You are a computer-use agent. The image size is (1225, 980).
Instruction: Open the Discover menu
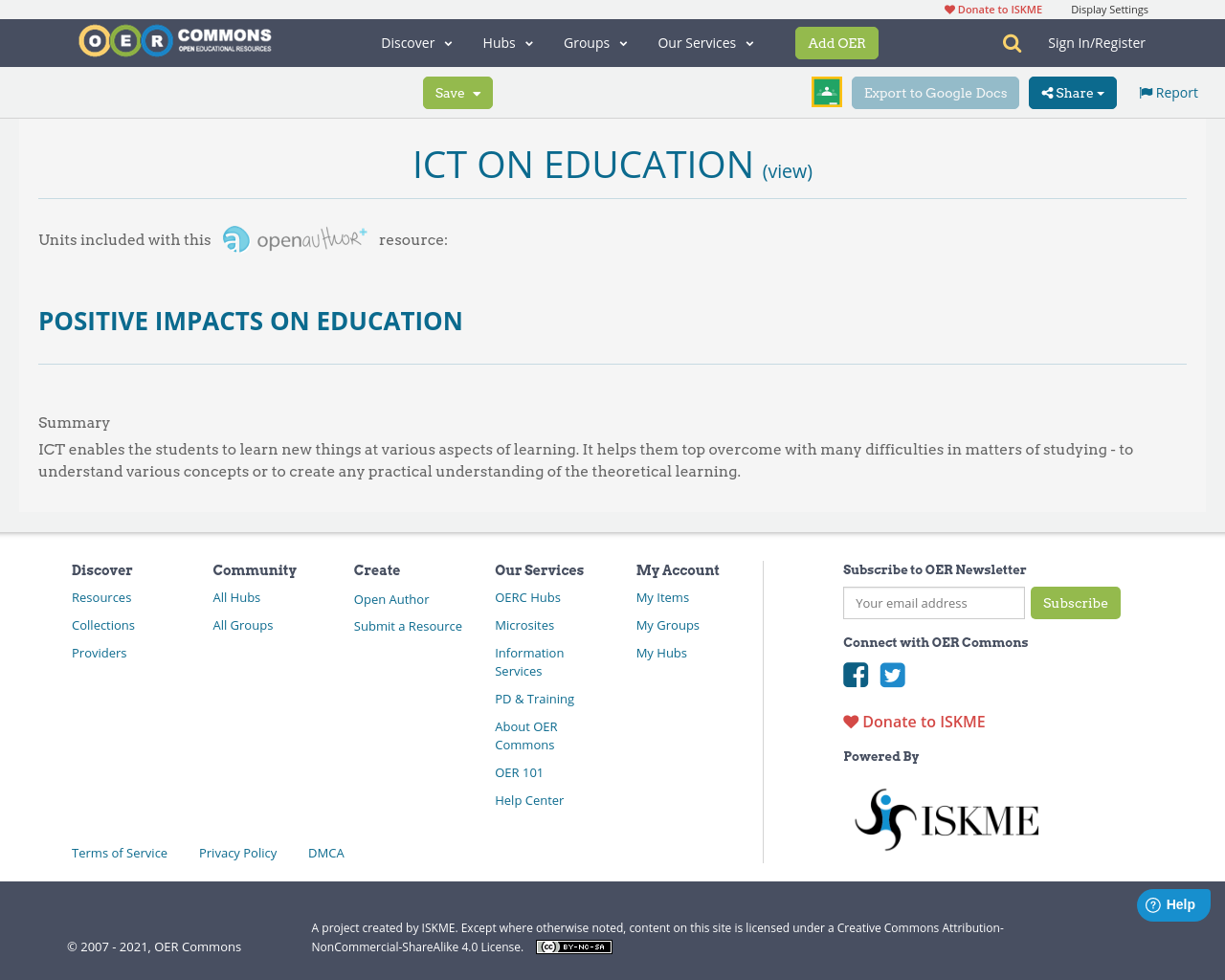[x=414, y=42]
